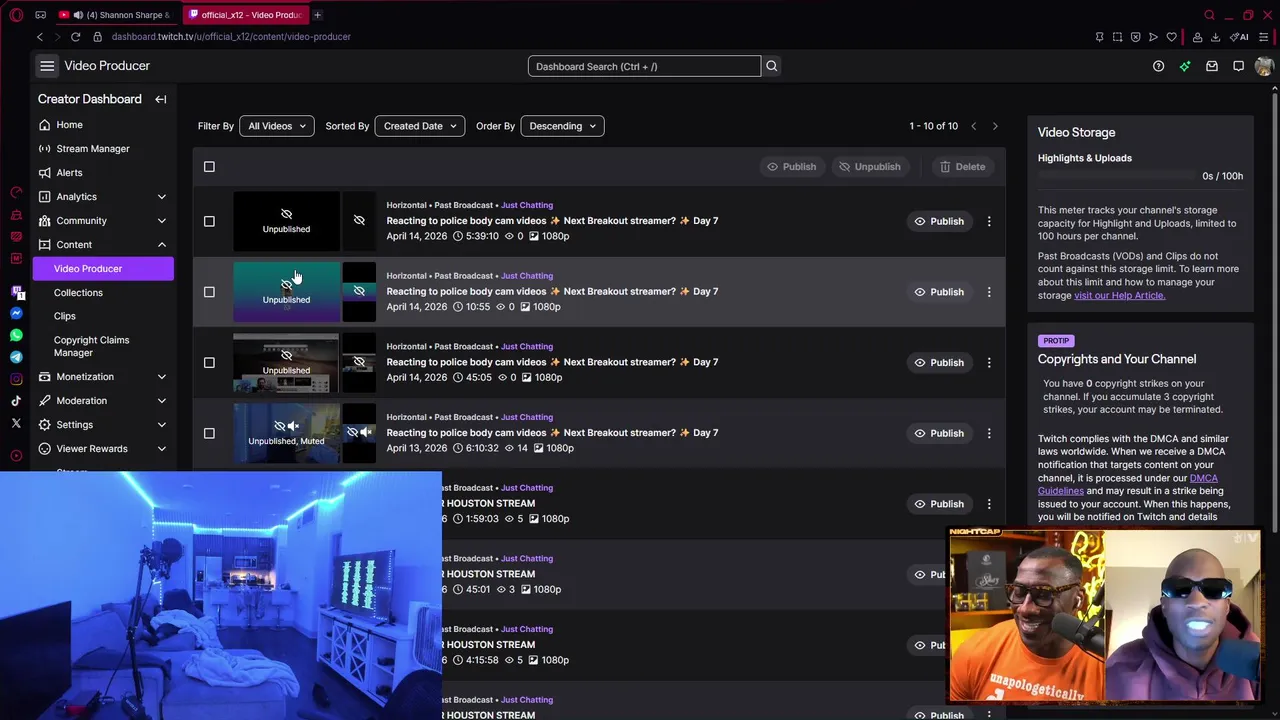Viewport: 1280px width, 720px height.
Task: Open the Unpublished, Muted video thumbnail
Action: (x=287, y=433)
